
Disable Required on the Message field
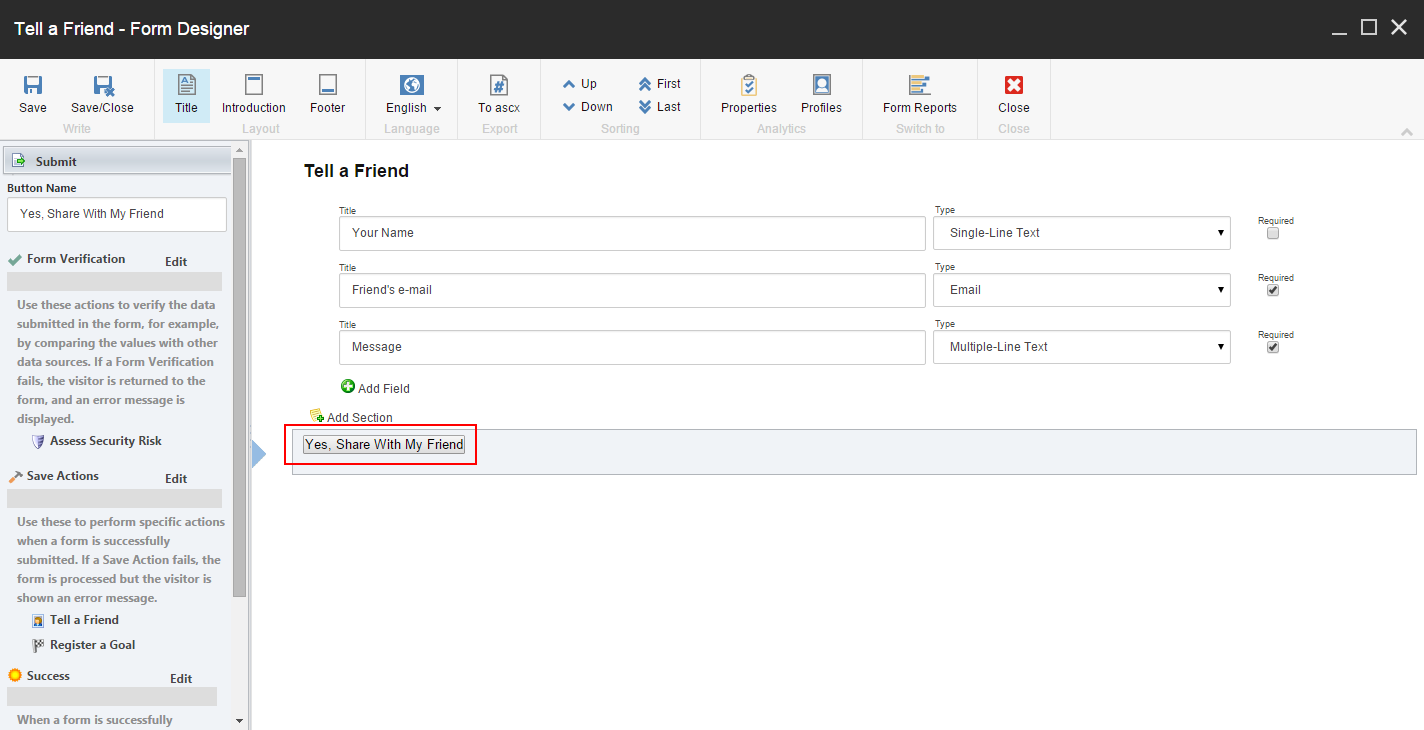coord(1272,347)
